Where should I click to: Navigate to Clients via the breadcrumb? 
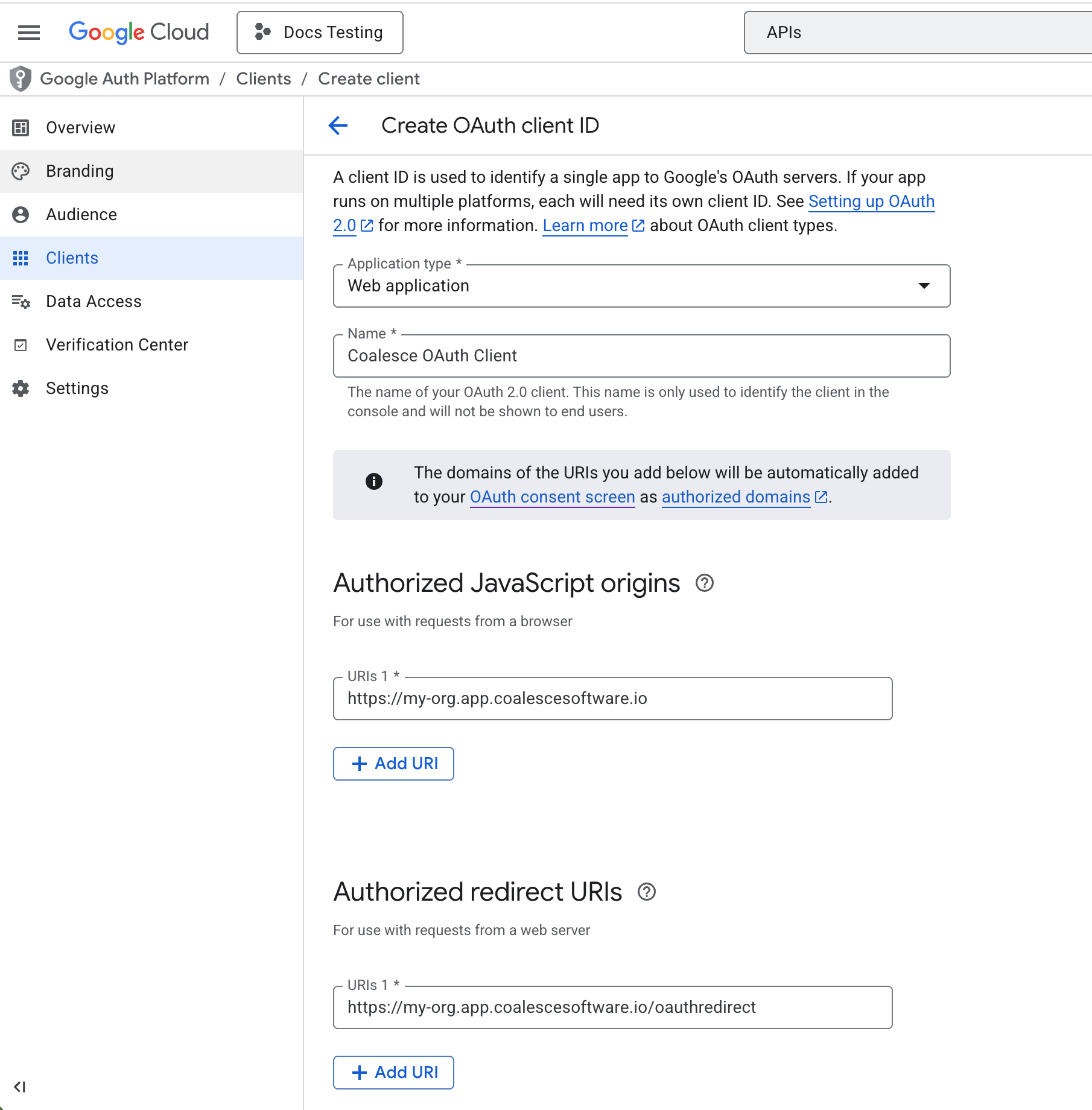click(x=263, y=78)
